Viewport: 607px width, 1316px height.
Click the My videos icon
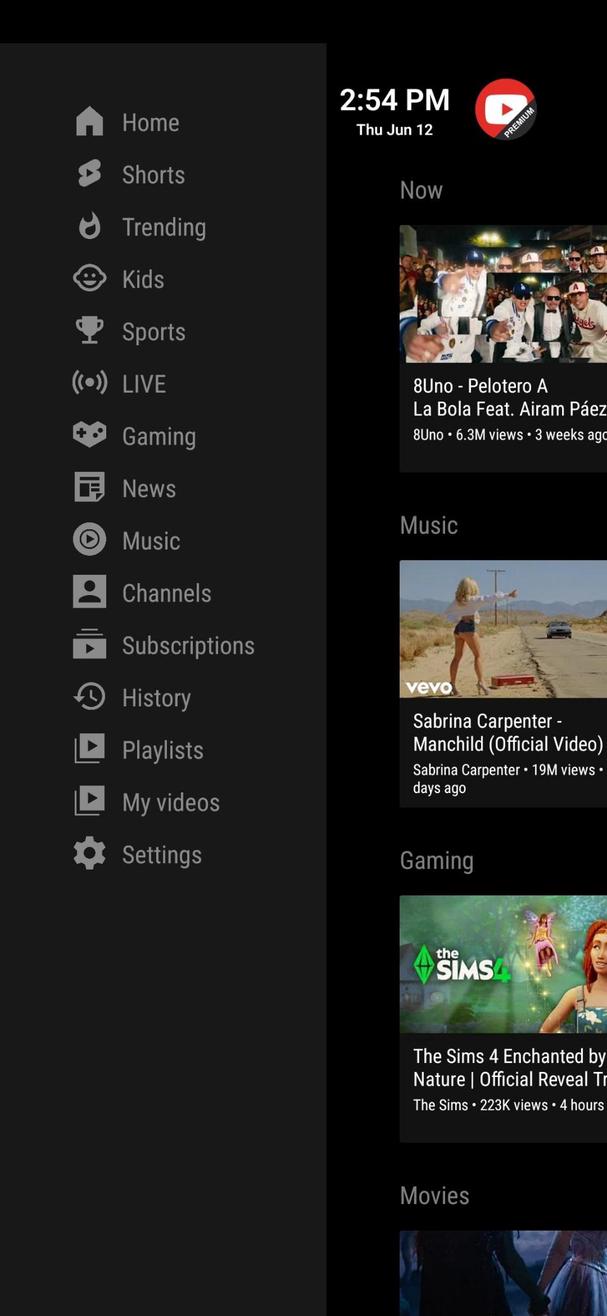point(89,801)
